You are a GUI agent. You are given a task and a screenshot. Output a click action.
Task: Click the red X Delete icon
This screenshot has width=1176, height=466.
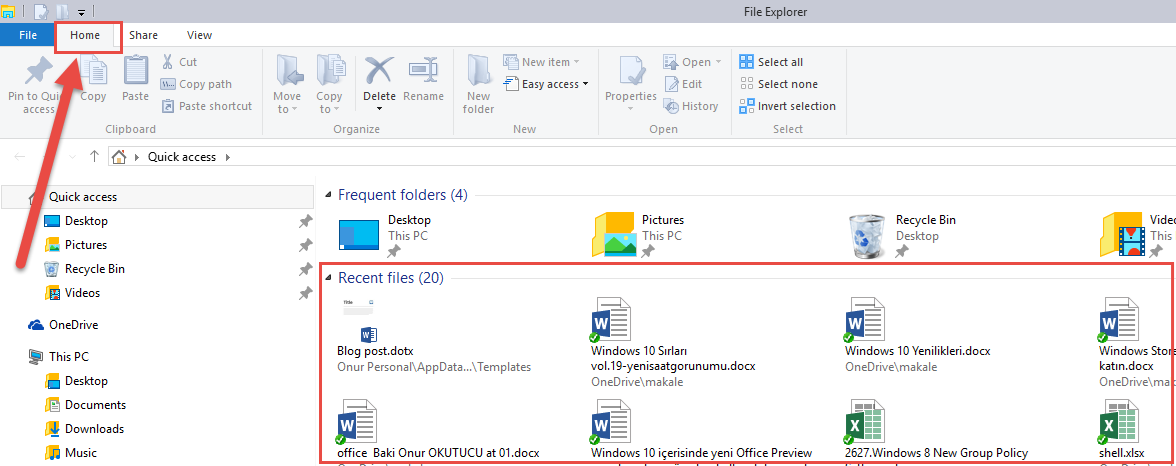(380, 70)
